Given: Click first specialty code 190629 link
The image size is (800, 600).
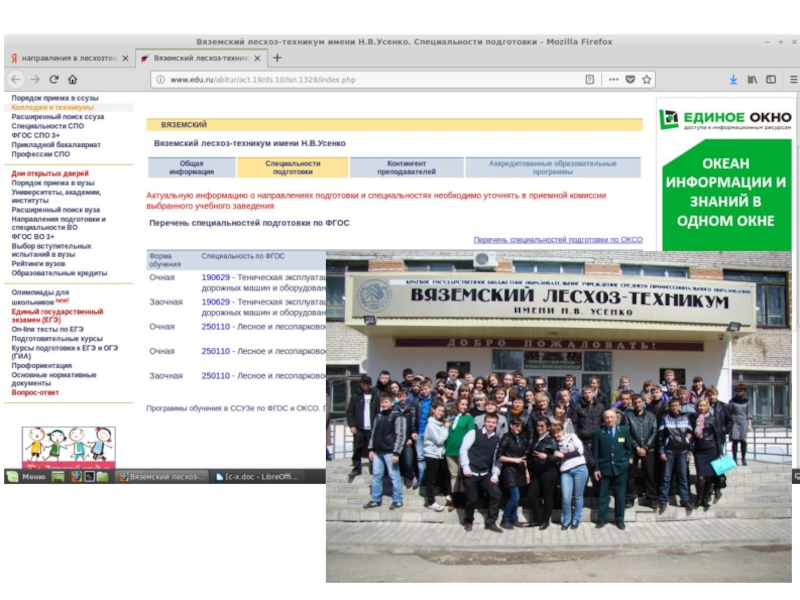Looking at the screenshot, I should pyautogui.click(x=215, y=276).
